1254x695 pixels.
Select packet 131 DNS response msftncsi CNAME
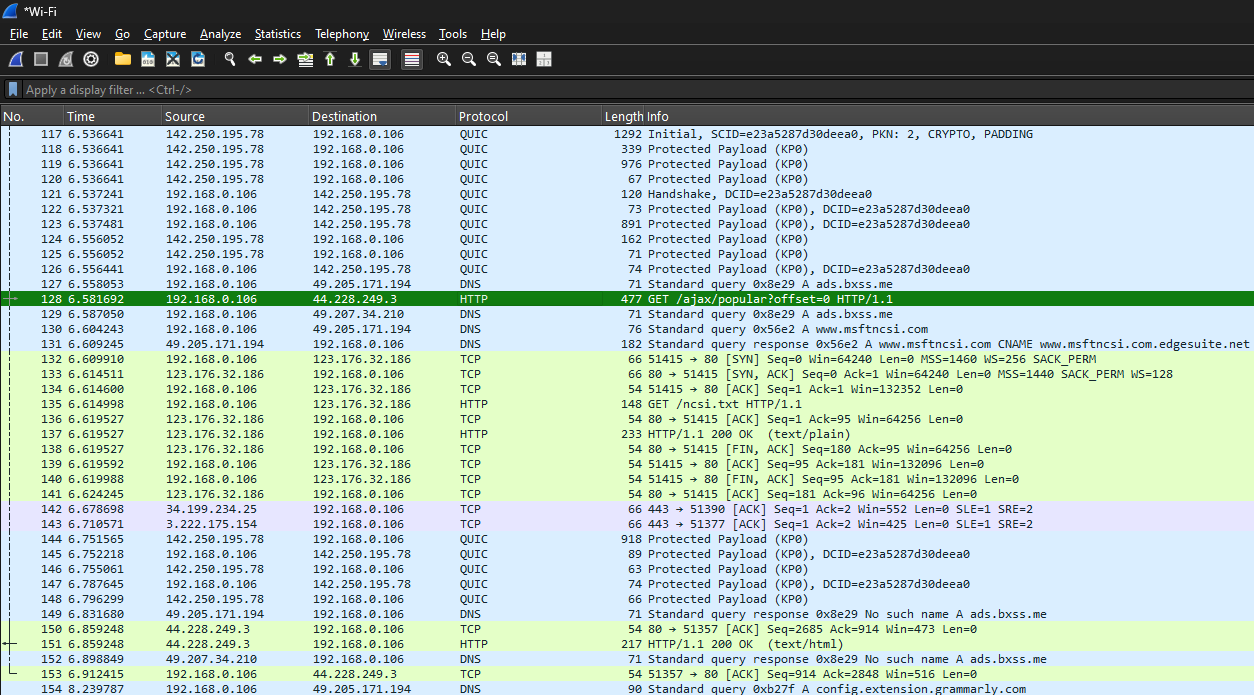[x=627, y=344]
